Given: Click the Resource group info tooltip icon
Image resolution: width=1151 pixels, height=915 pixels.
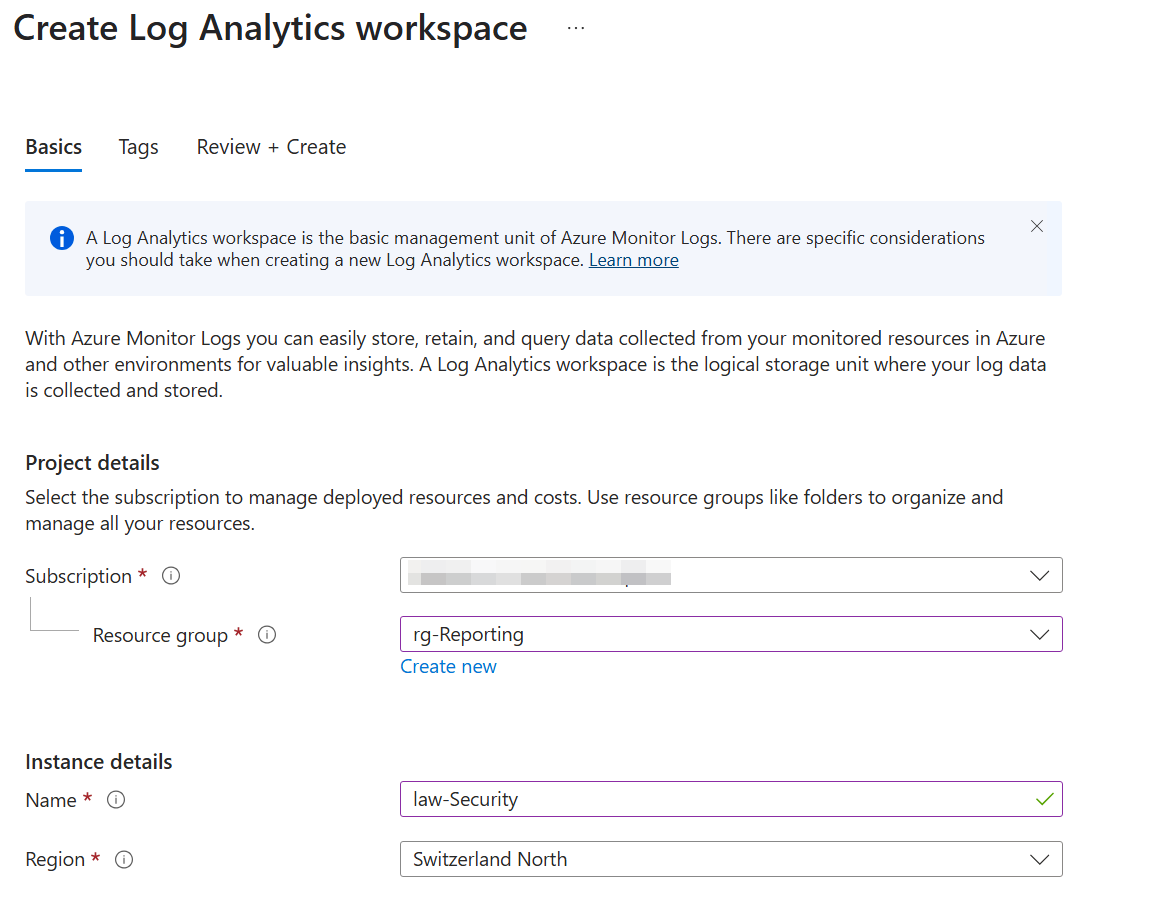Looking at the screenshot, I should point(267,634).
